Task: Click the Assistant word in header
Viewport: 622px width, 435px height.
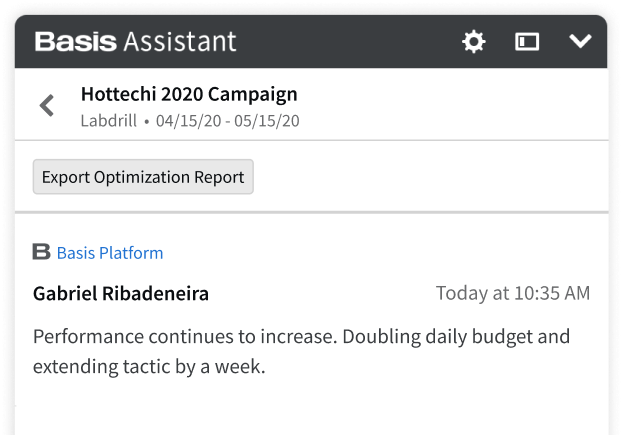Action: 180,42
